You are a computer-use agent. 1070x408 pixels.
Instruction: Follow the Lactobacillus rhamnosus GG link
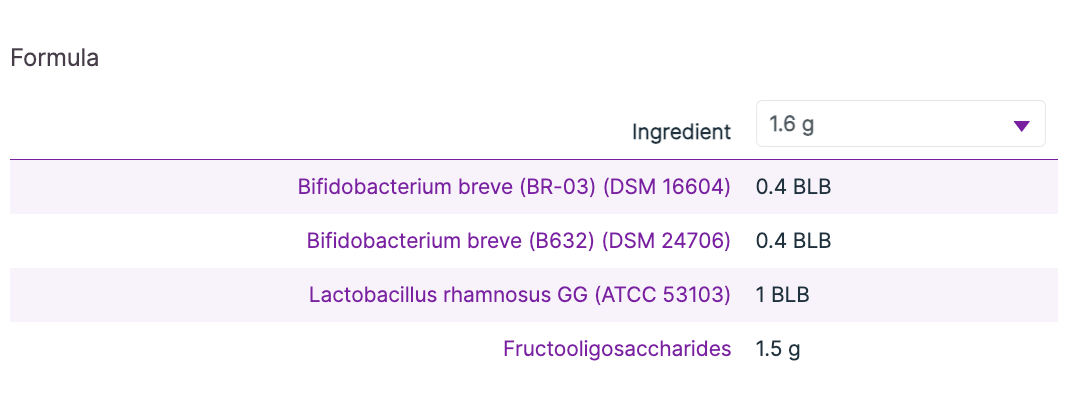coord(519,295)
